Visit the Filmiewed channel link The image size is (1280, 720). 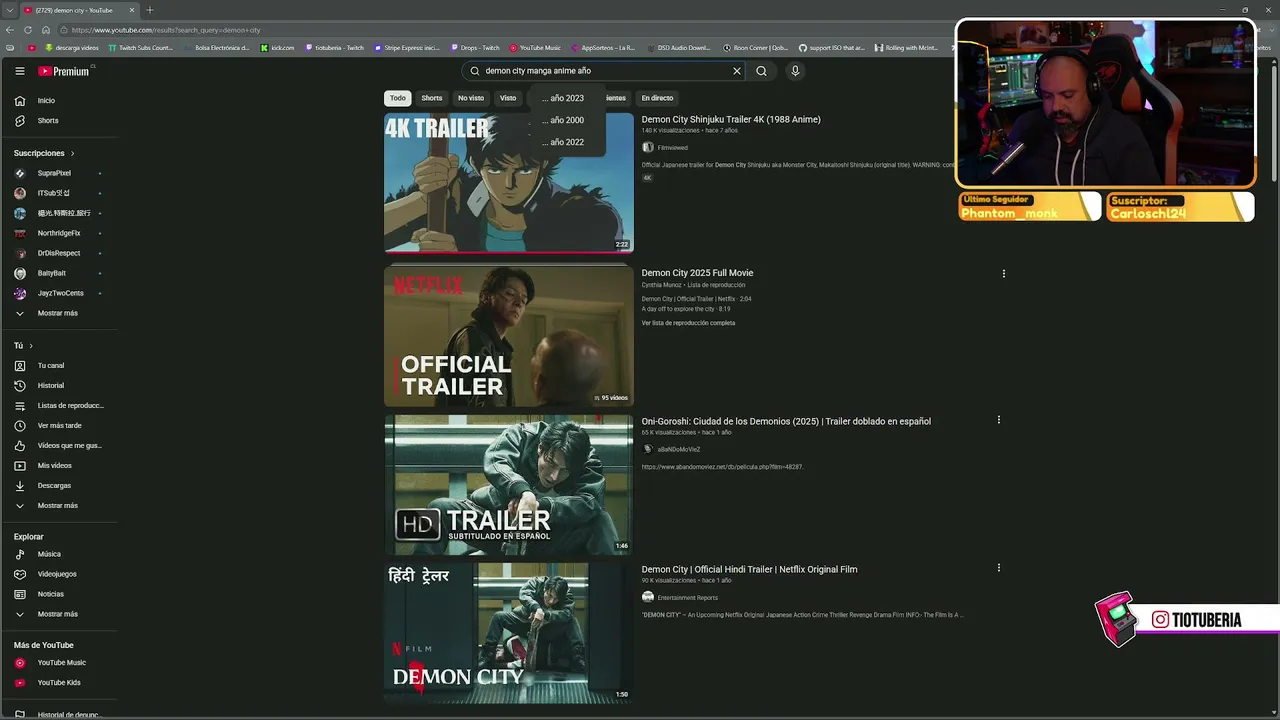(x=672, y=148)
